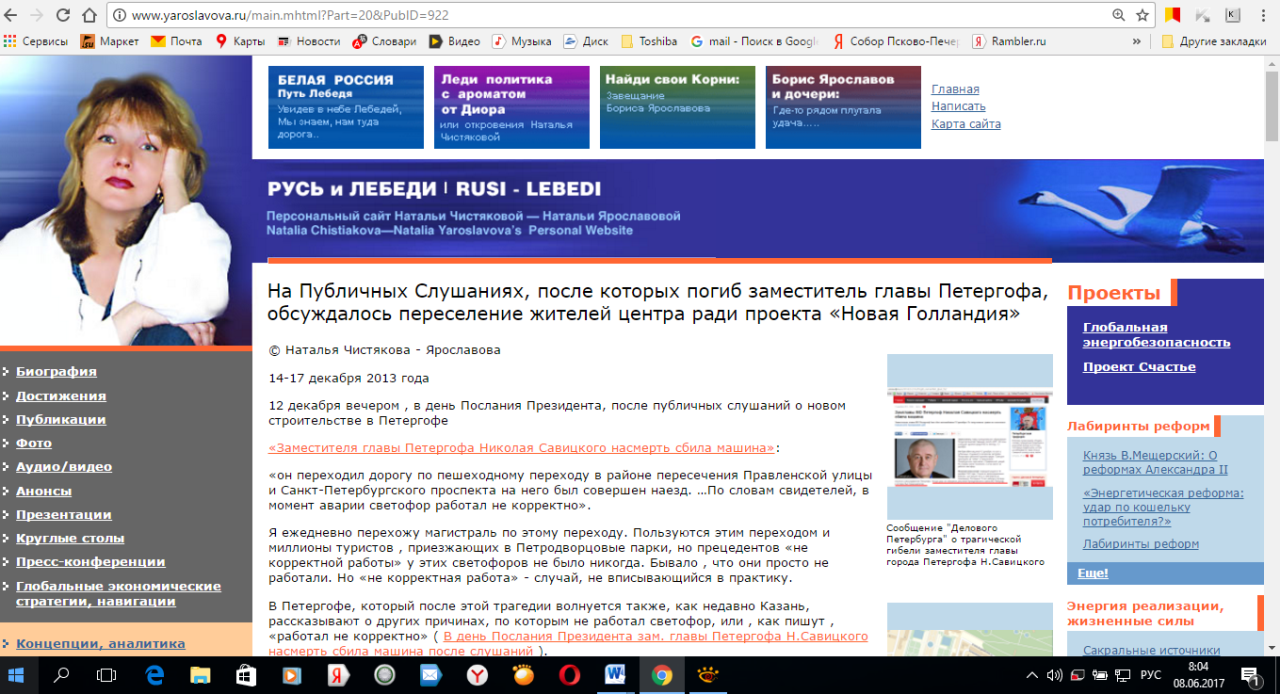Open the 'Публикации' sidebar menu item

[61, 420]
